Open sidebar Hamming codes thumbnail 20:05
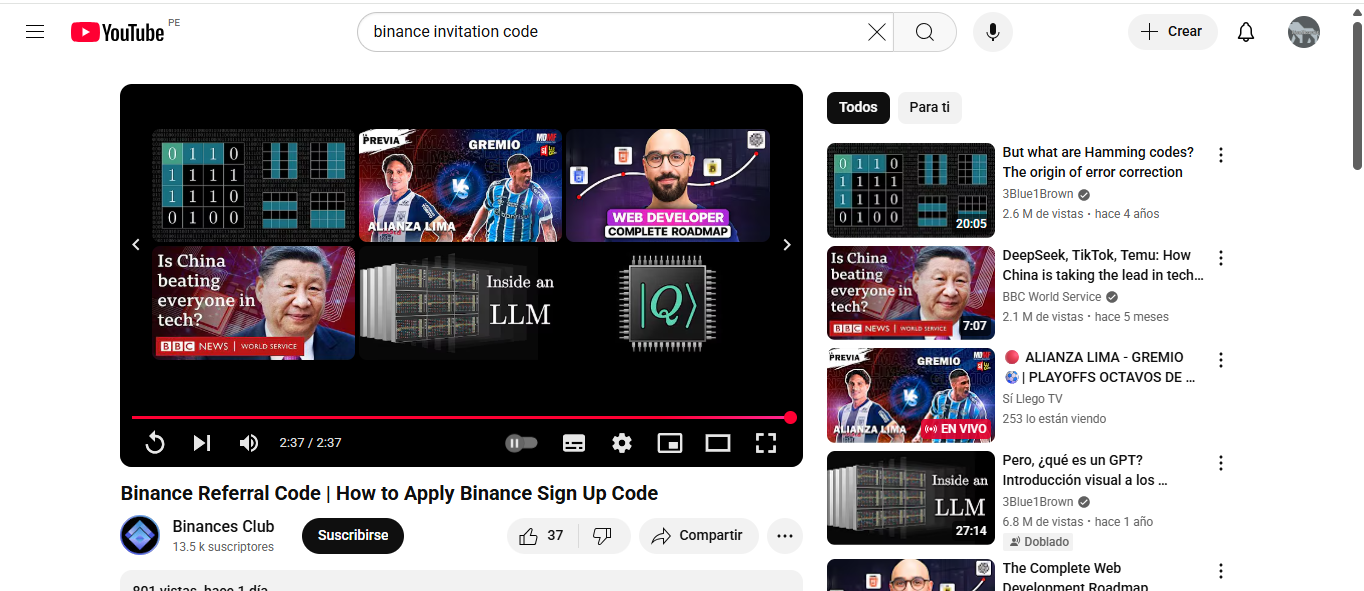 tap(911, 190)
